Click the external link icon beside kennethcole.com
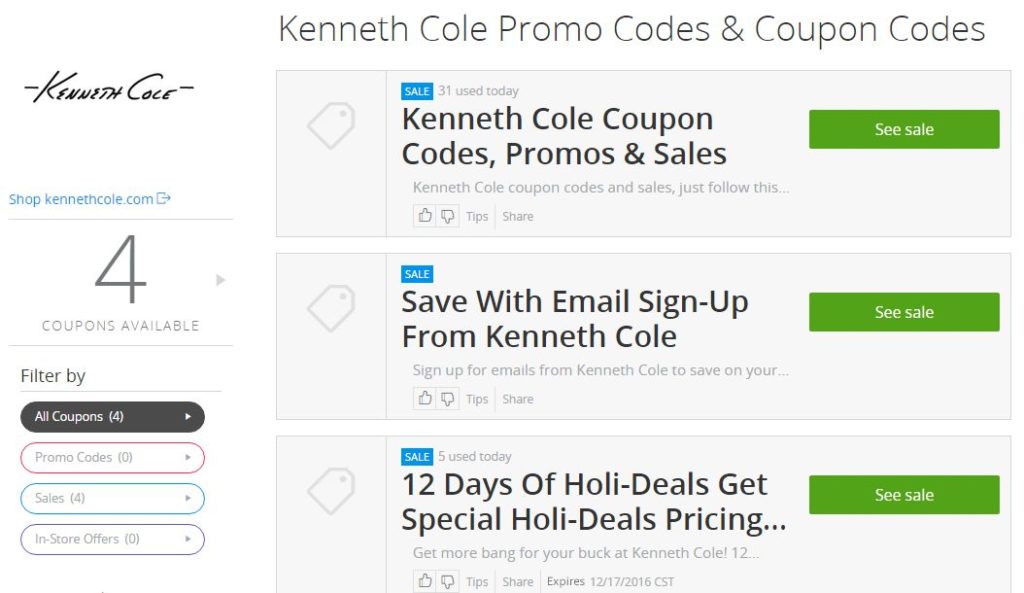 tap(164, 198)
